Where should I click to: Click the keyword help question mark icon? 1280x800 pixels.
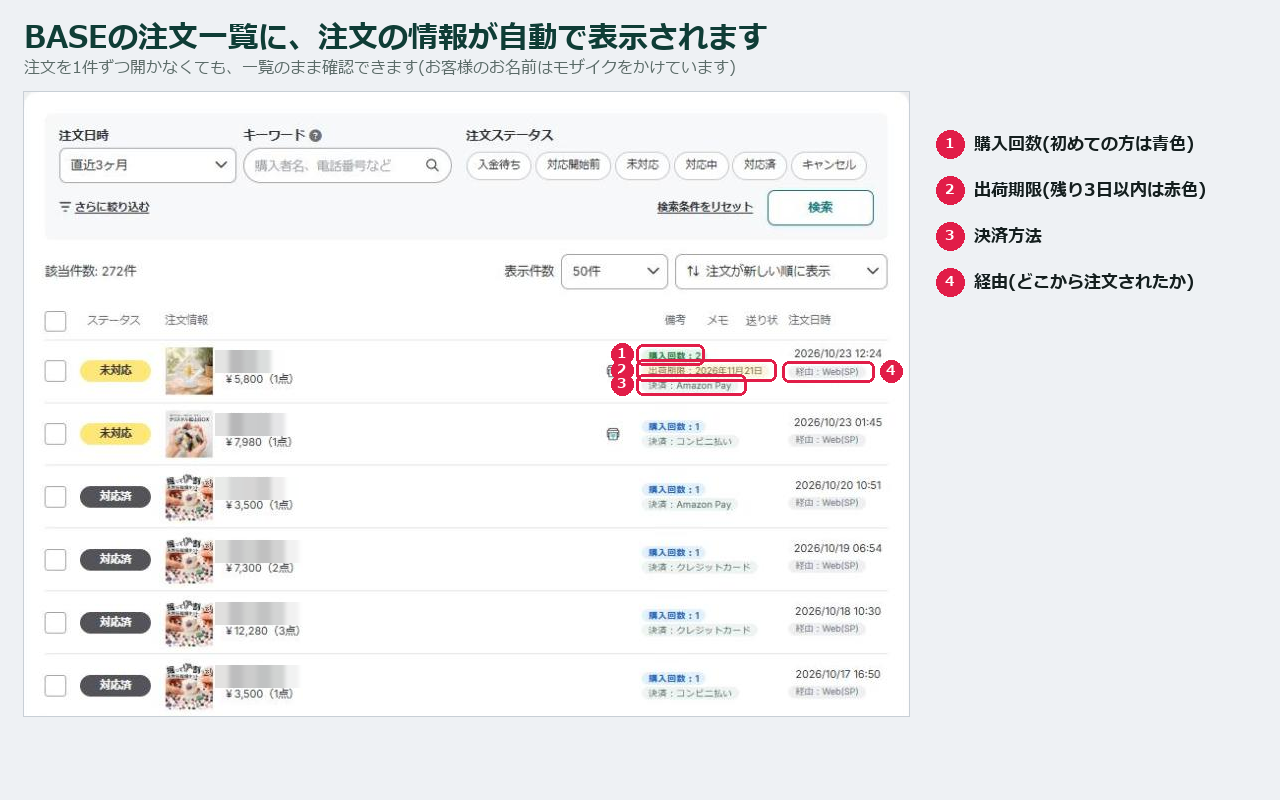(315, 136)
